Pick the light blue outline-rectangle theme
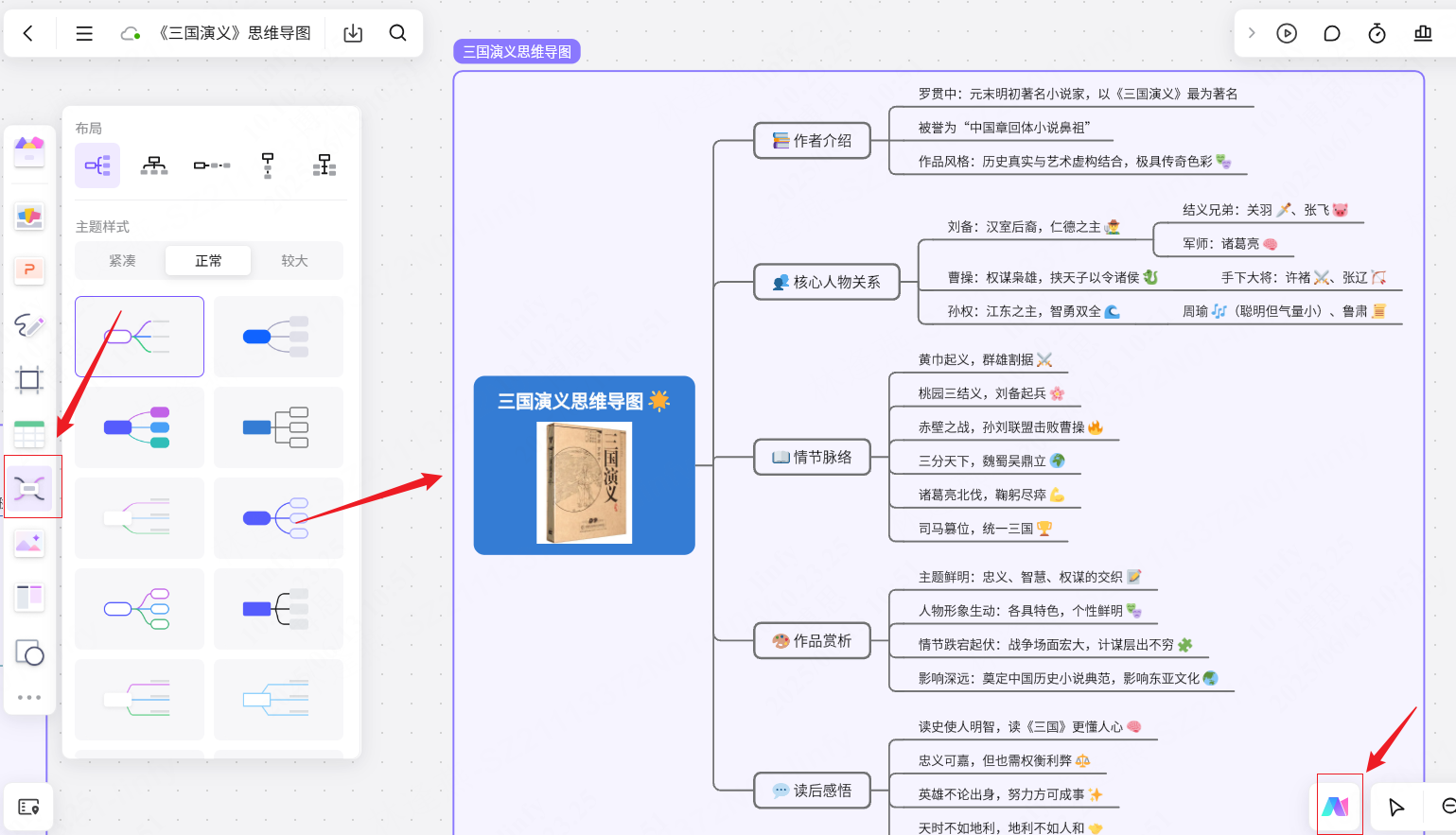Screen dimensions: 1456x835 (x=278, y=700)
